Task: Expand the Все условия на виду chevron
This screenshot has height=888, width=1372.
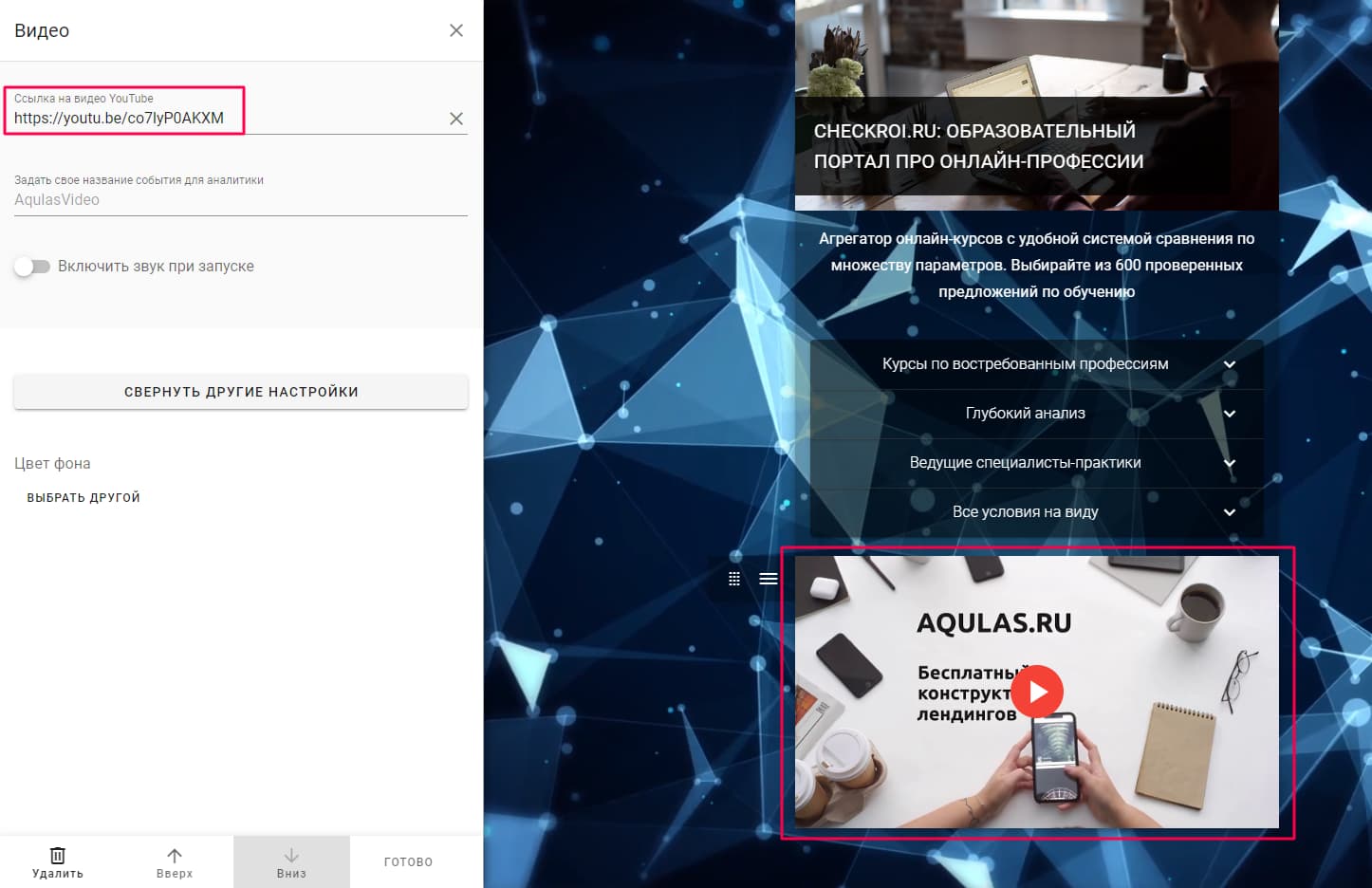Action: click(1230, 512)
